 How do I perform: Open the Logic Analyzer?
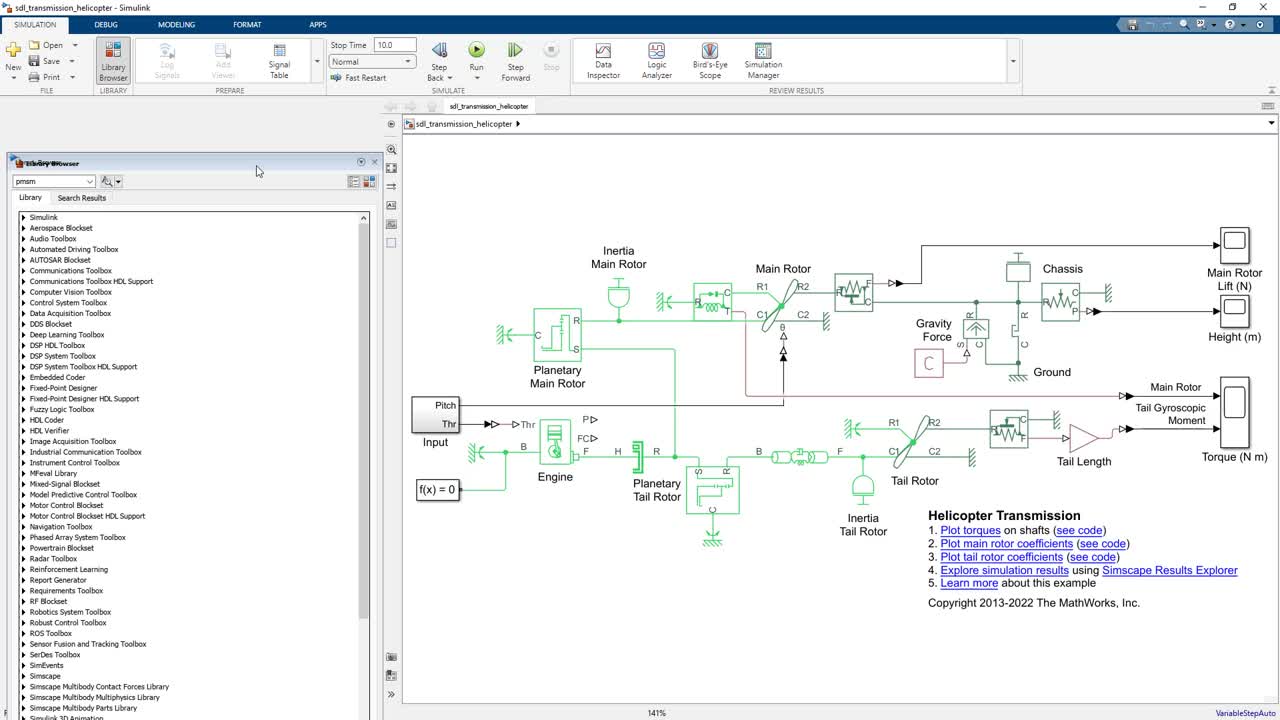tap(657, 60)
